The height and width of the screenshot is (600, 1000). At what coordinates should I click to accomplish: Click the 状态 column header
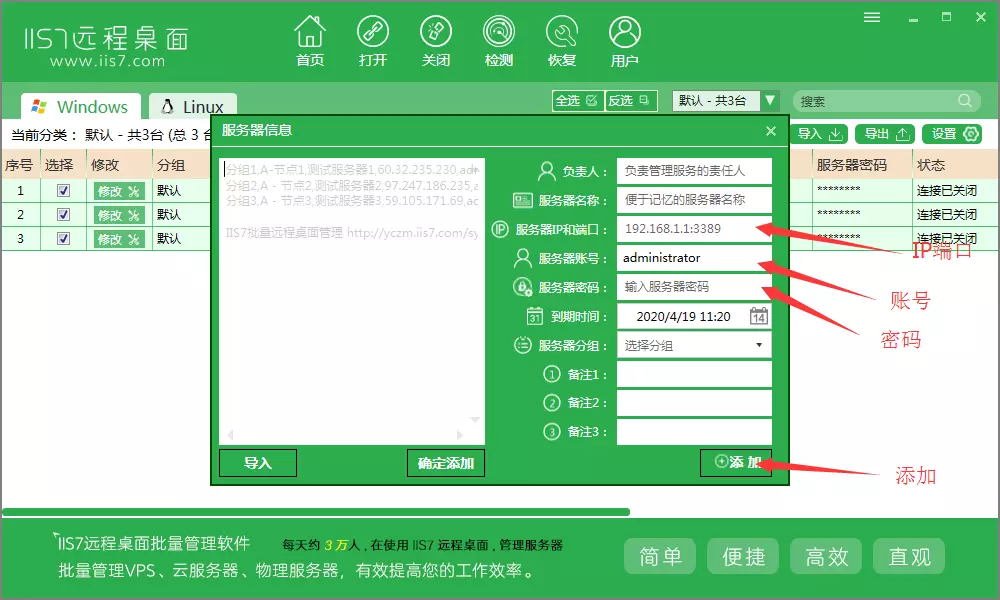955,165
